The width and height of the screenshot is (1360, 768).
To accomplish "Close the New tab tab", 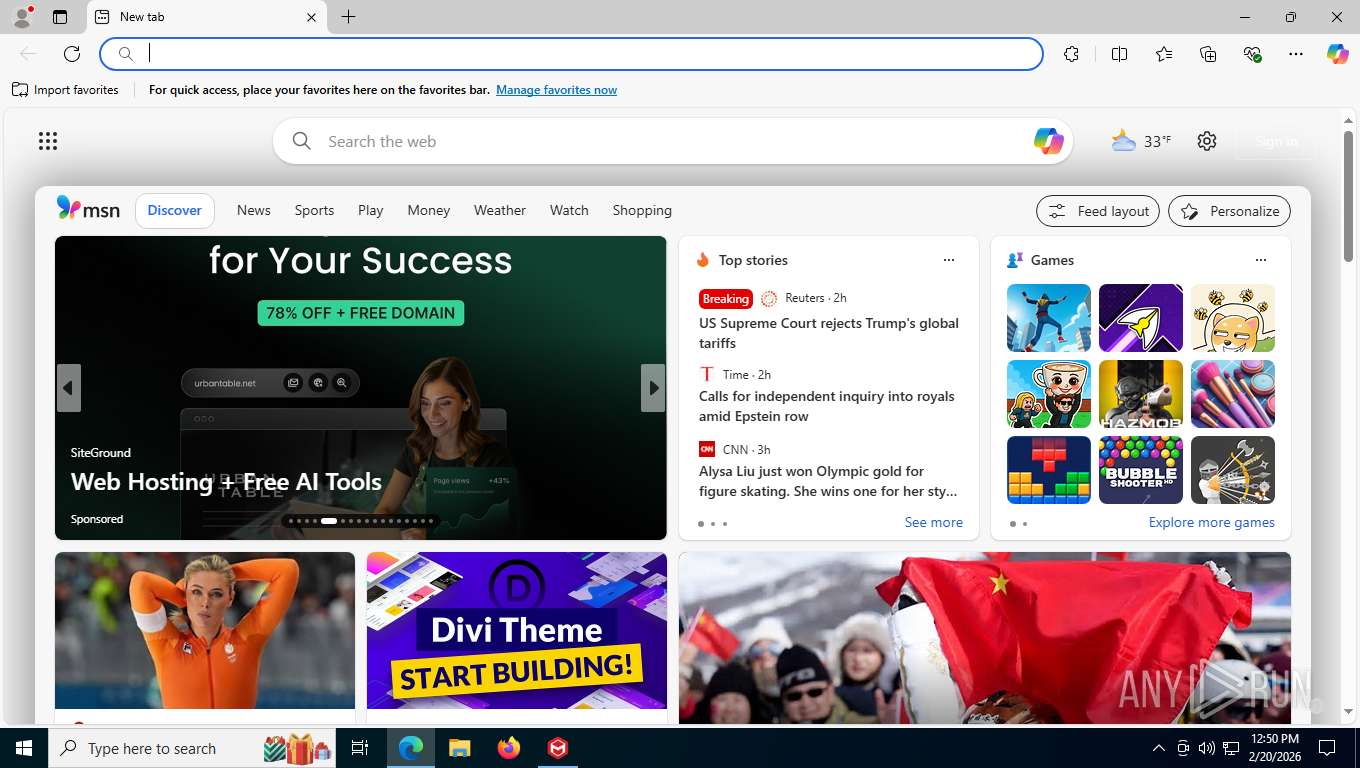I will pyautogui.click(x=311, y=17).
